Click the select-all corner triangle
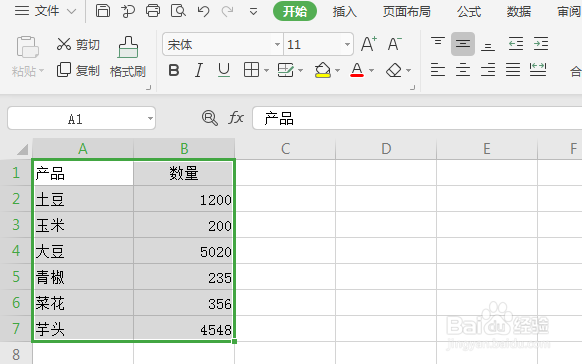 click(x=23, y=149)
